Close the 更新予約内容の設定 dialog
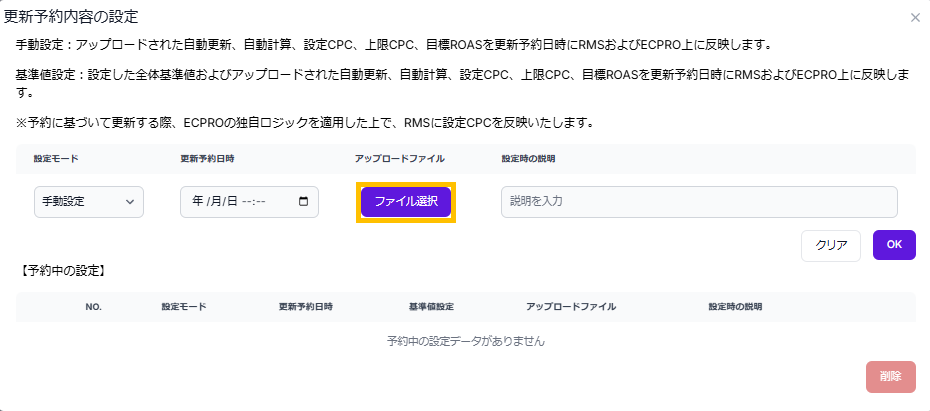The image size is (930, 411). [x=915, y=17]
